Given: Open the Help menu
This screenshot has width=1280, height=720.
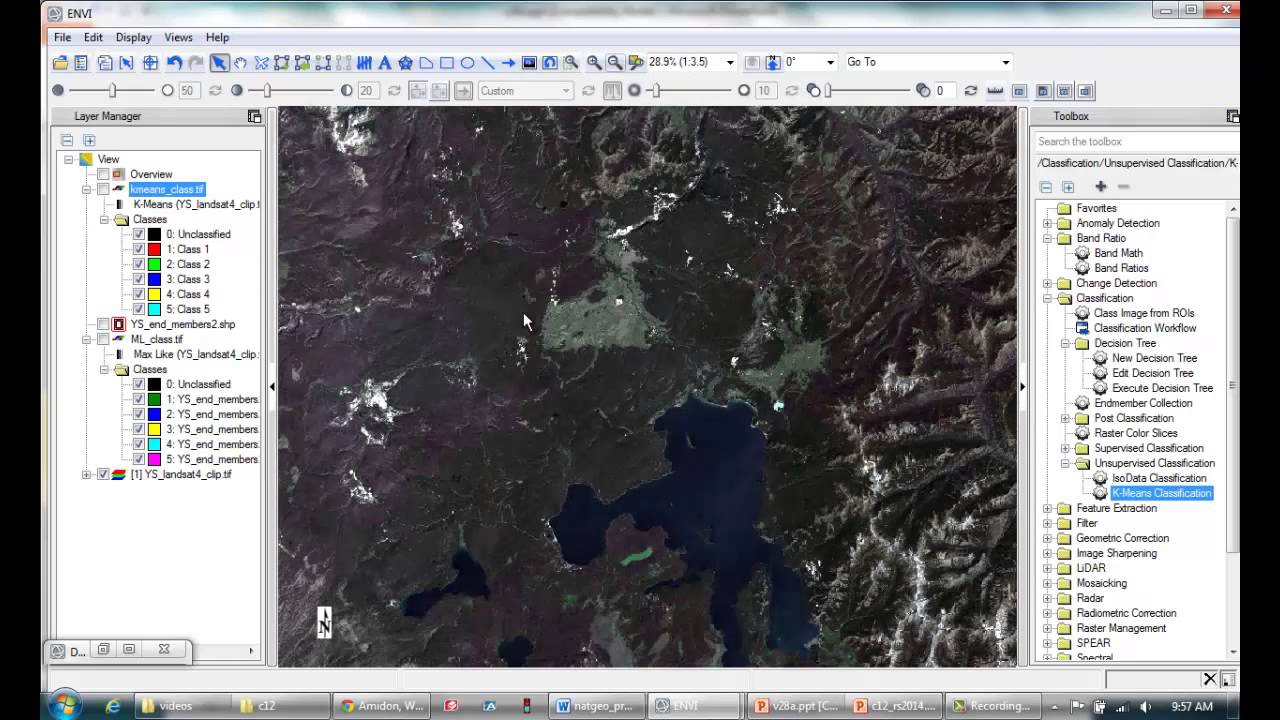Looking at the screenshot, I should (217, 37).
